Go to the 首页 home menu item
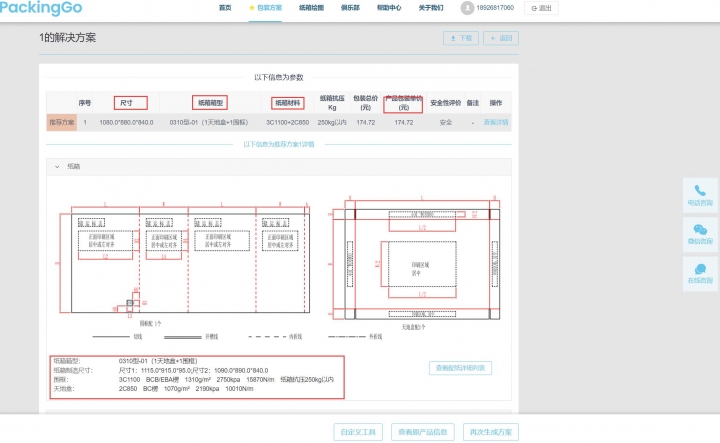 point(225,8)
